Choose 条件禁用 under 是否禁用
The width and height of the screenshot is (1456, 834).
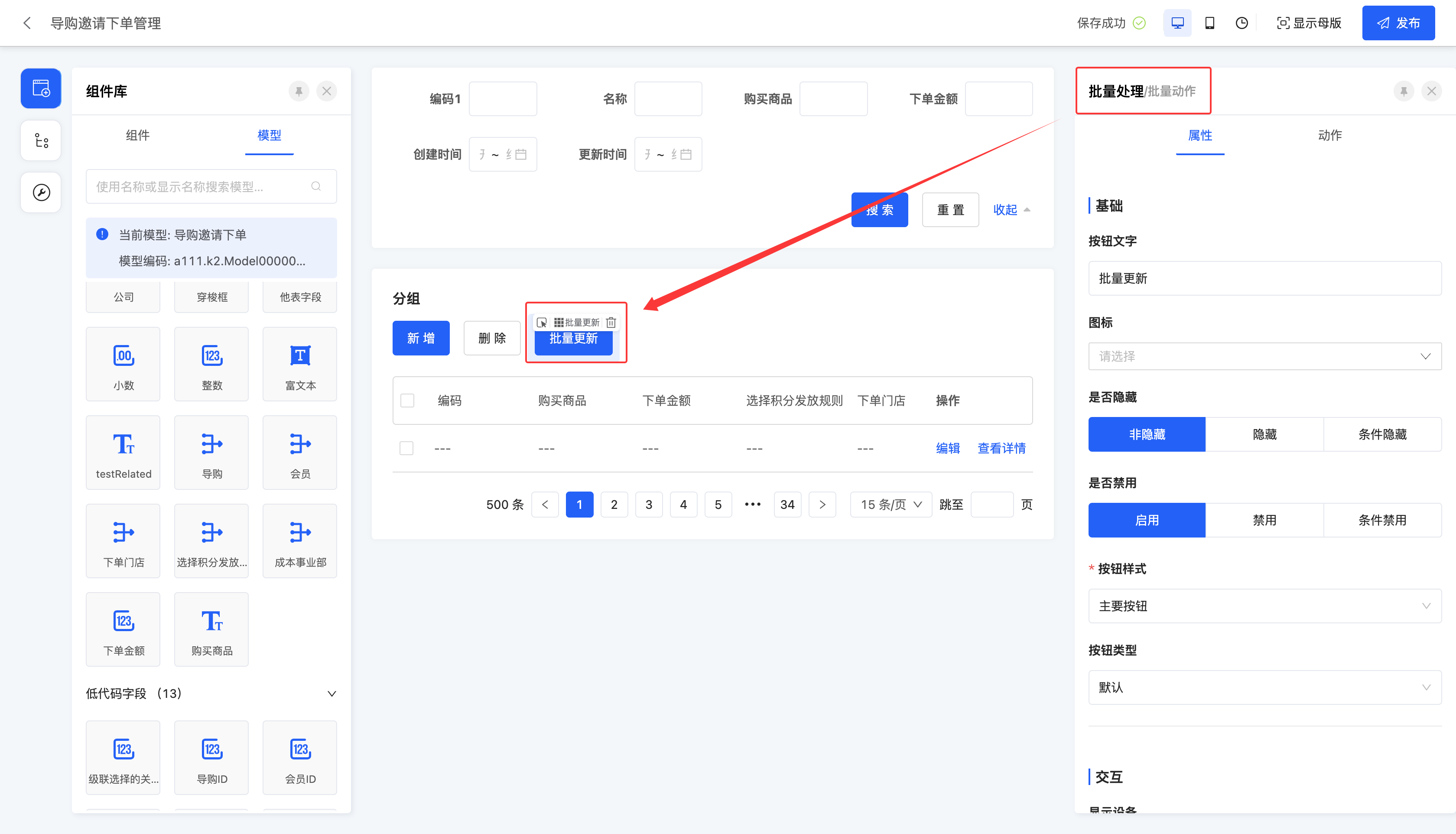tap(1381, 520)
